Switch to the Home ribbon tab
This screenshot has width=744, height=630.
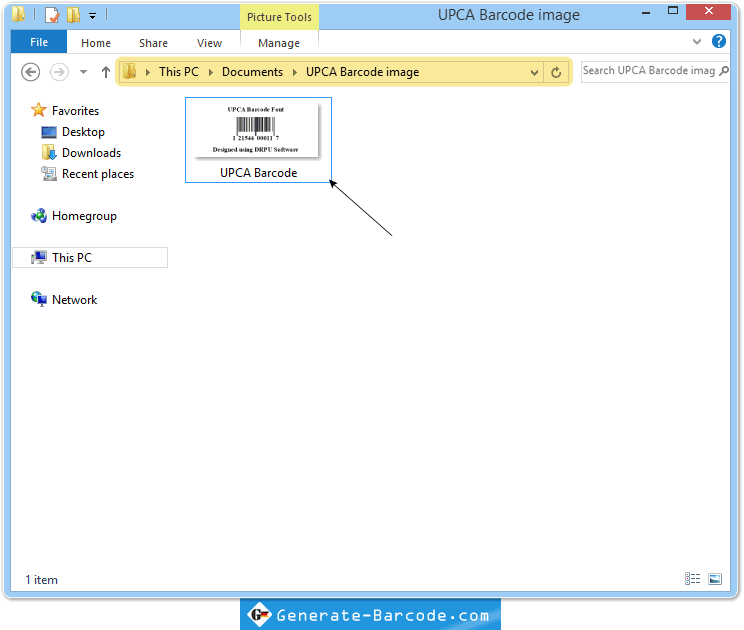click(x=96, y=43)
